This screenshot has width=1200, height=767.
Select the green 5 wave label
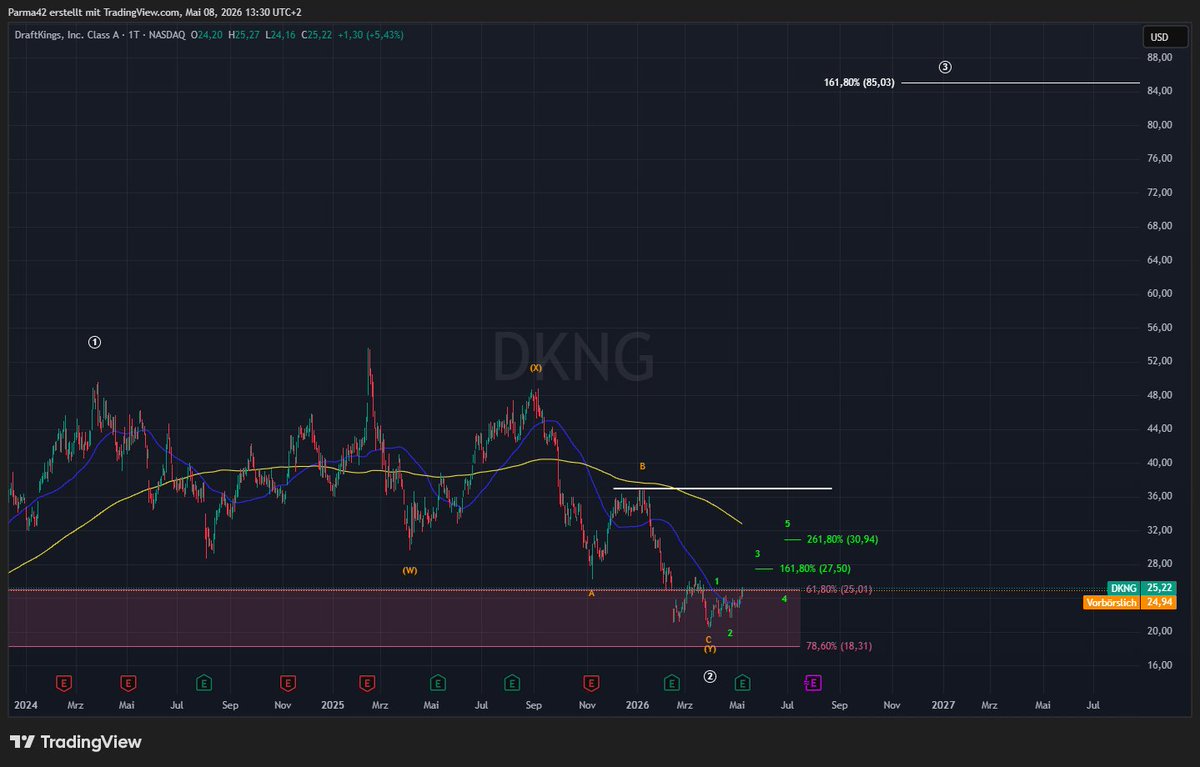click(x=788, y=523)
